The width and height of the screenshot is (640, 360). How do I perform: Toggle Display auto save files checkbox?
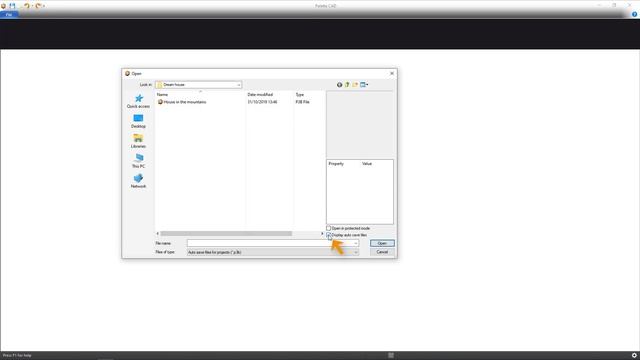(x=329, y=235)
